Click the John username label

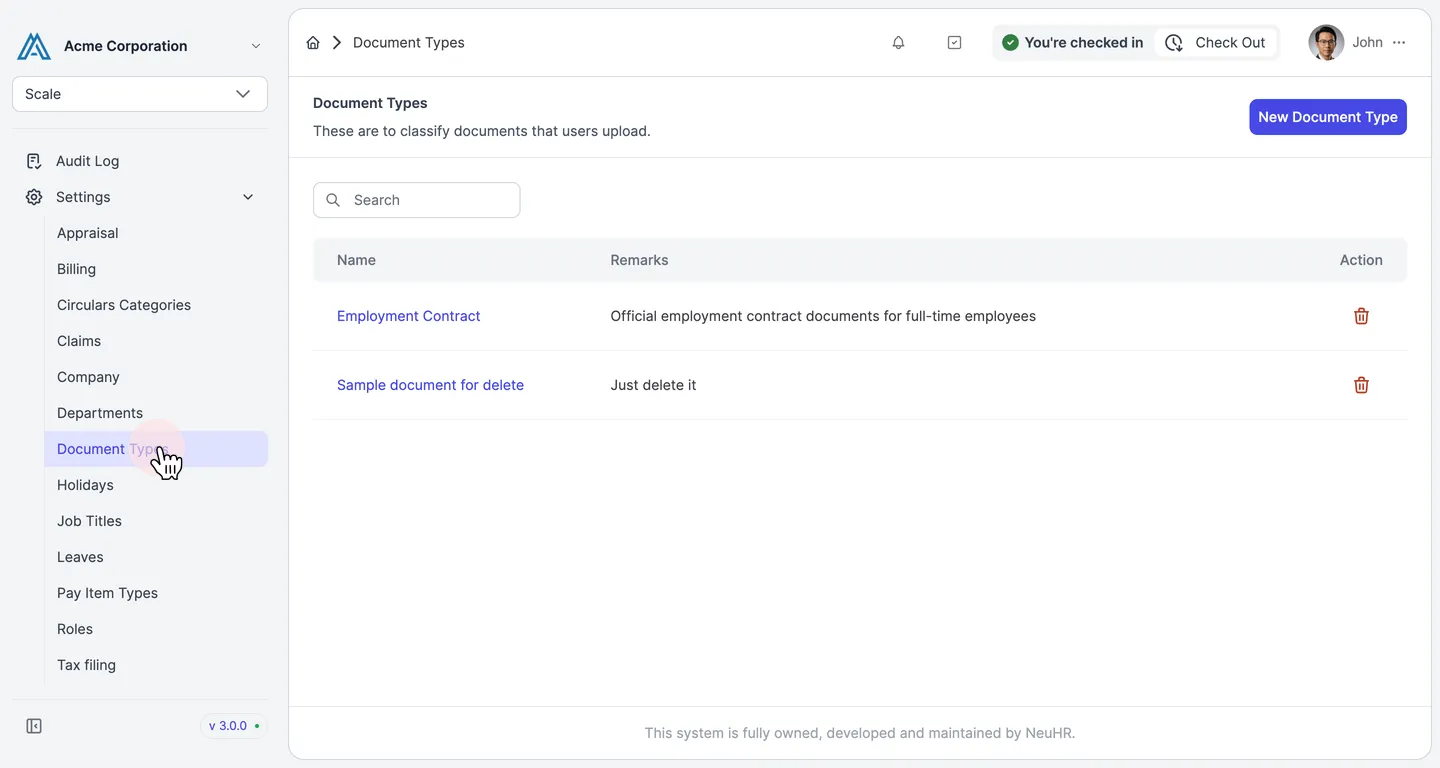click(1367, 43)
